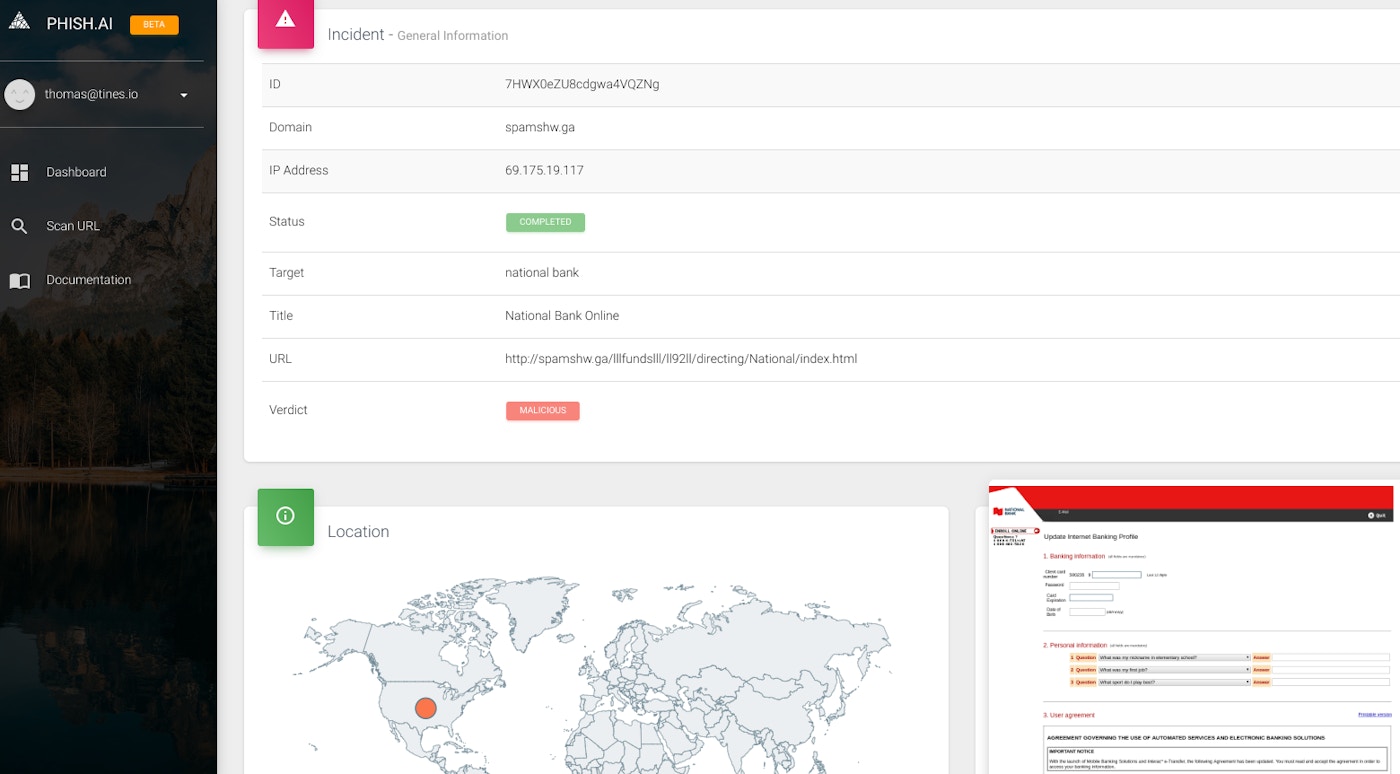1400x774 pixels.
Task: Click the incident ID value
Action: pyautogui.click(x=582, y=85)
